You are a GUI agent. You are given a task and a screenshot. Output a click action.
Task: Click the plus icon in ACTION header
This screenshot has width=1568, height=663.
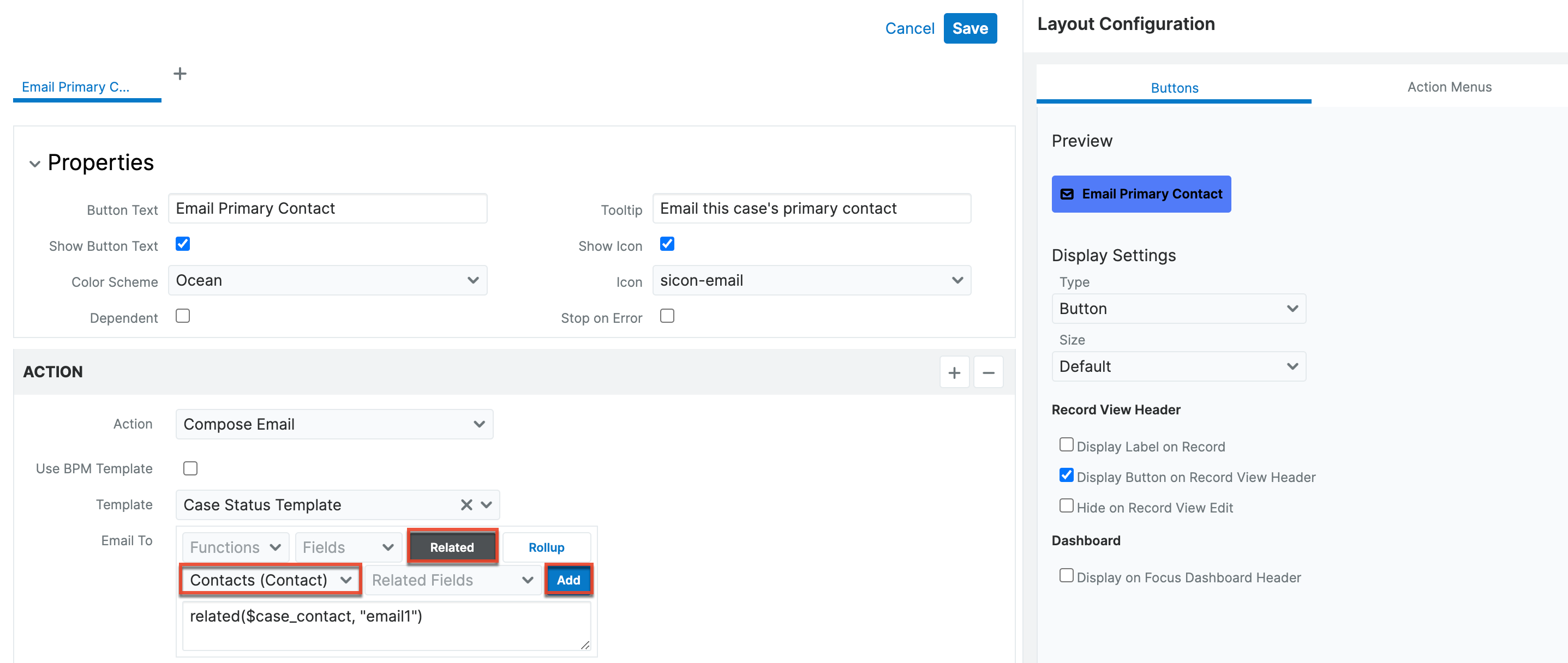(954, 372)
